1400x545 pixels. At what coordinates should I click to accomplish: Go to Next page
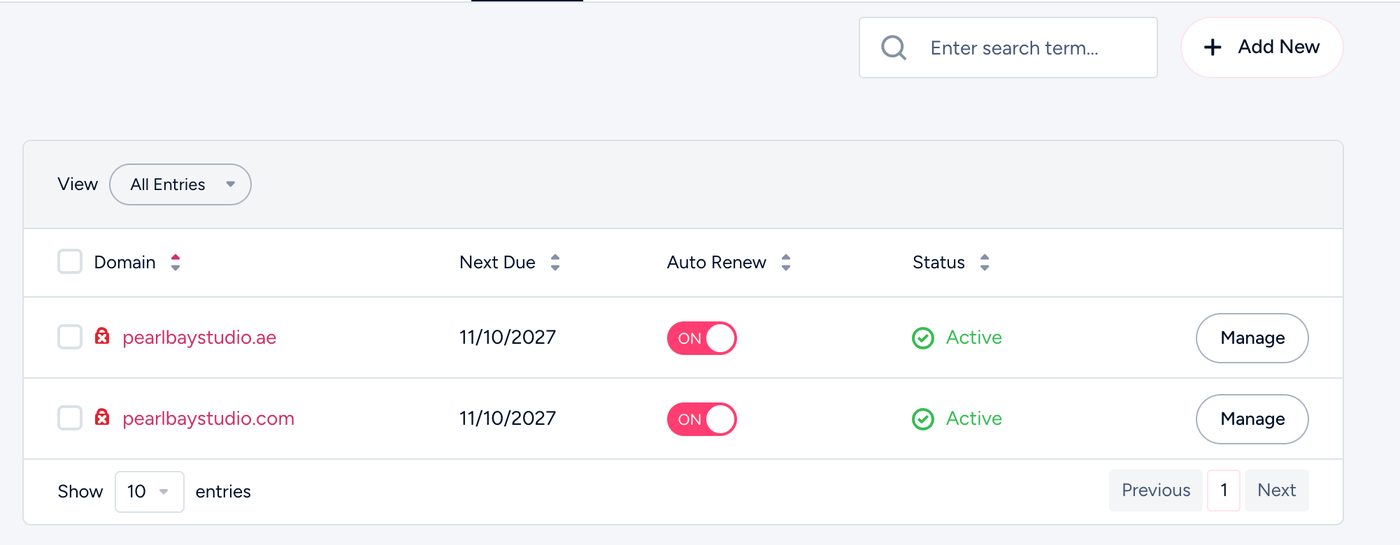pos(1277,490)
